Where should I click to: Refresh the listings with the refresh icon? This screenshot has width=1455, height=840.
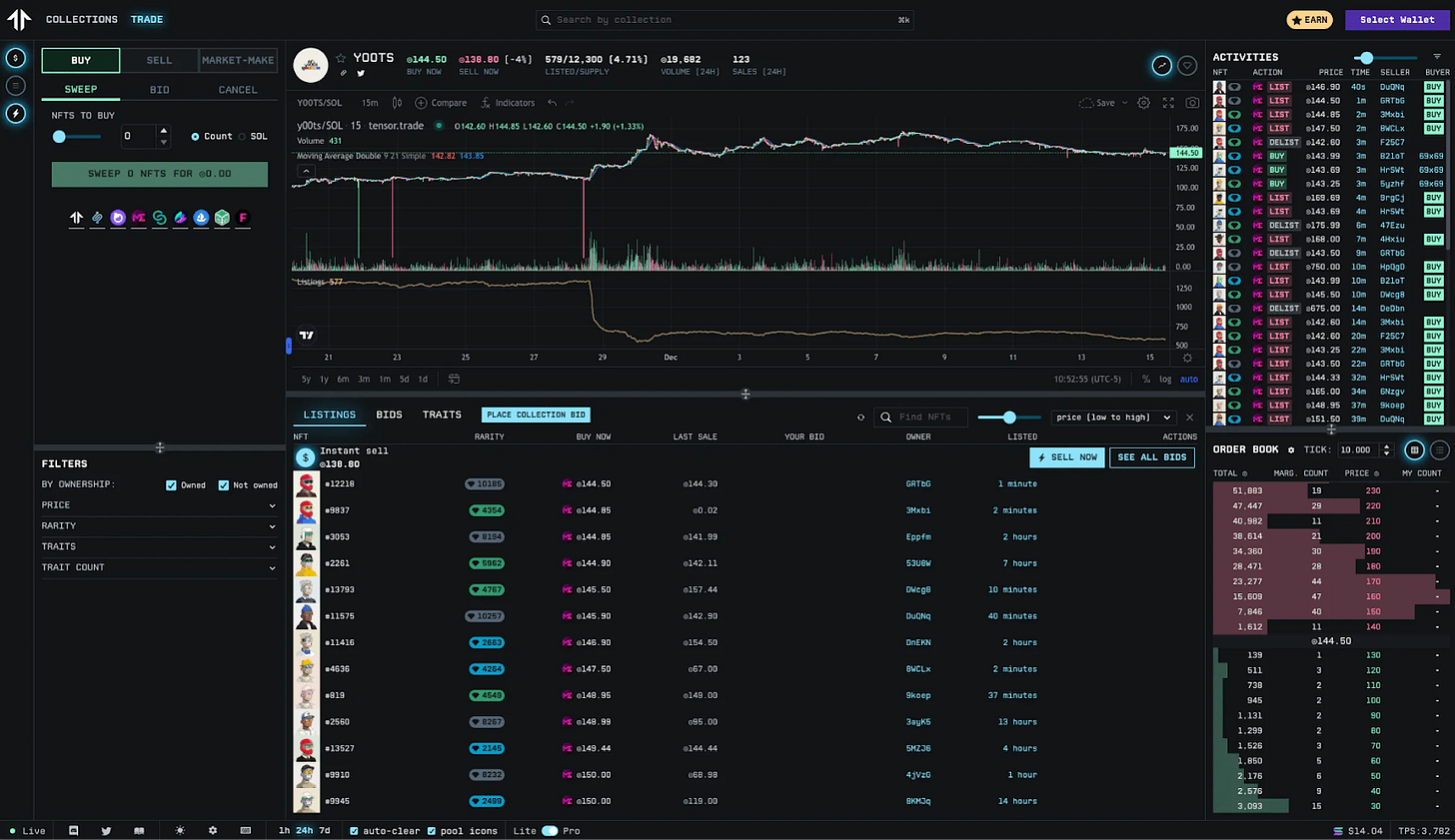coord(860,418)
